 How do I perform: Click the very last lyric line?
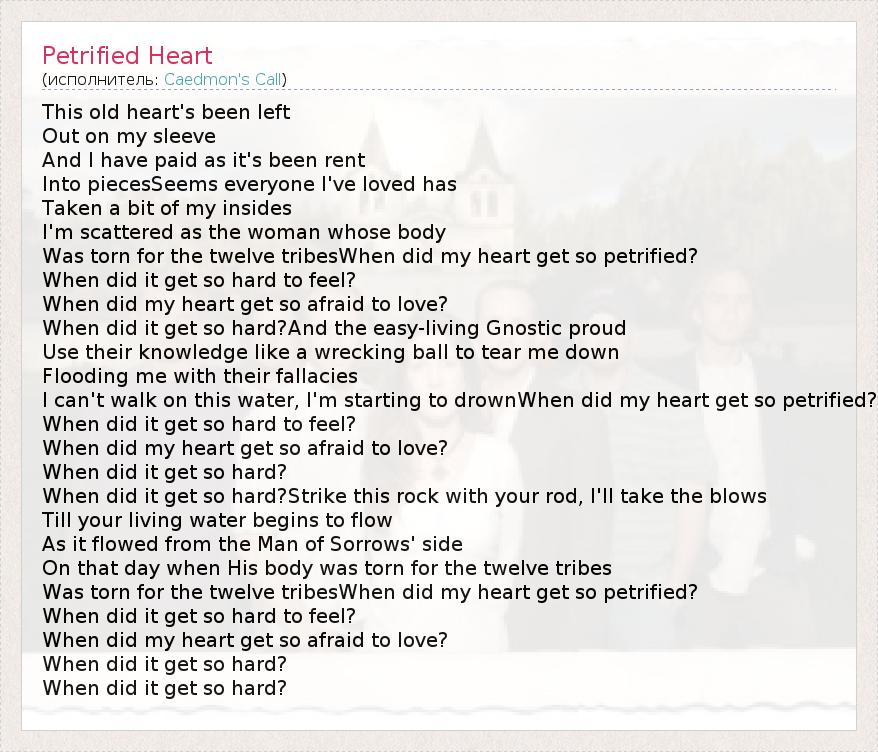pos(164,688)
